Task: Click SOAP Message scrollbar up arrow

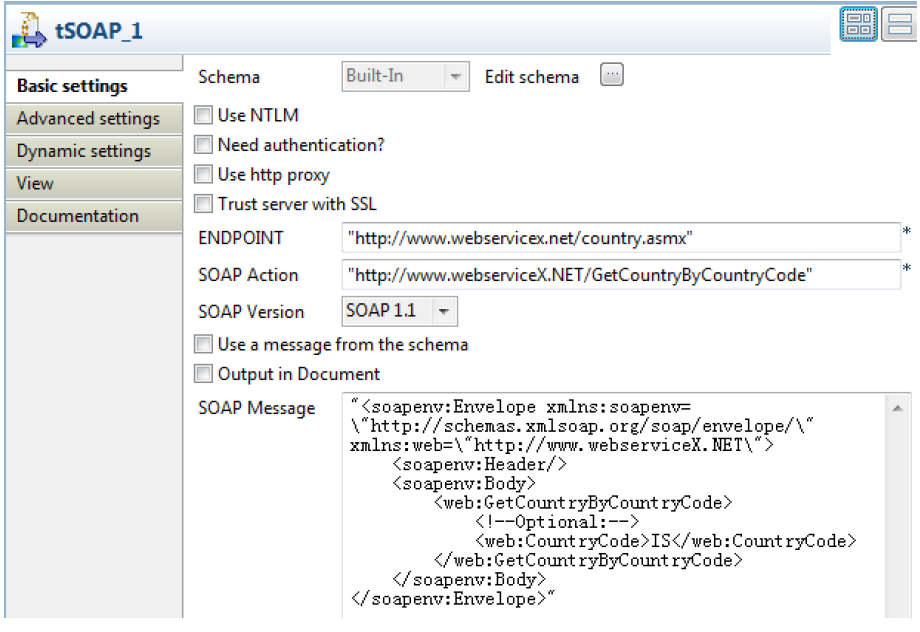Action: point(896,409)
